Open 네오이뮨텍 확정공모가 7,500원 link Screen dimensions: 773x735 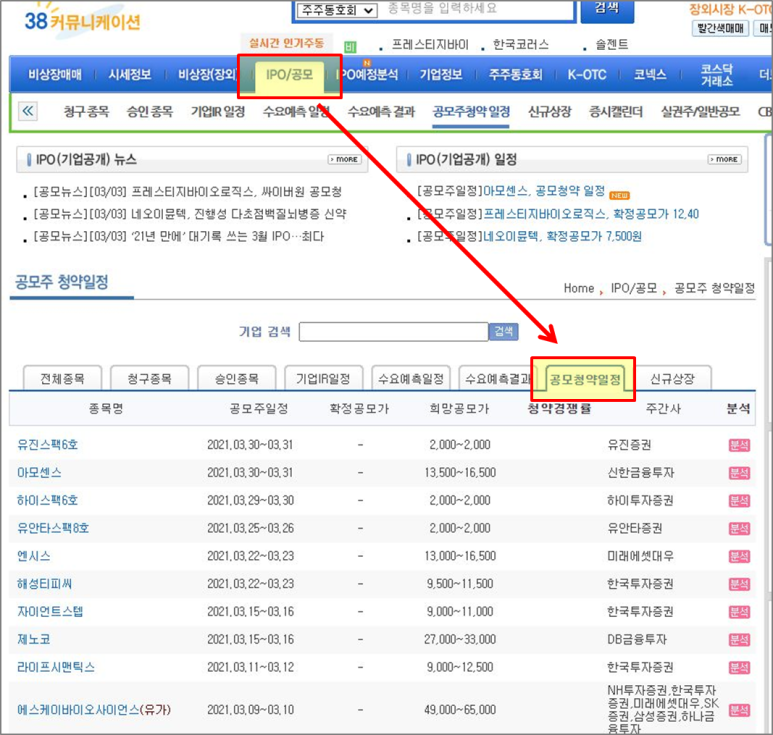(x=562, y=237)
